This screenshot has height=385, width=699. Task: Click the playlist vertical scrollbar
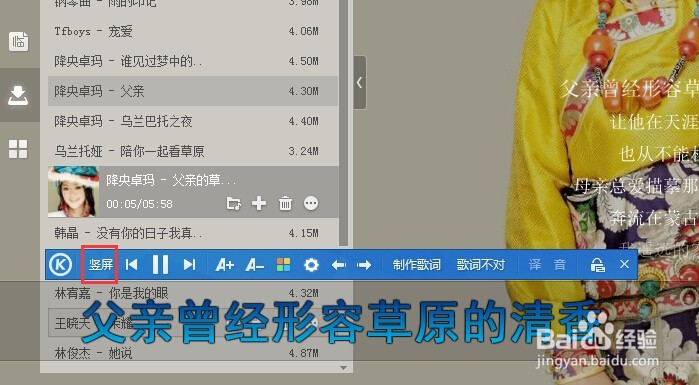click(343, 123)
